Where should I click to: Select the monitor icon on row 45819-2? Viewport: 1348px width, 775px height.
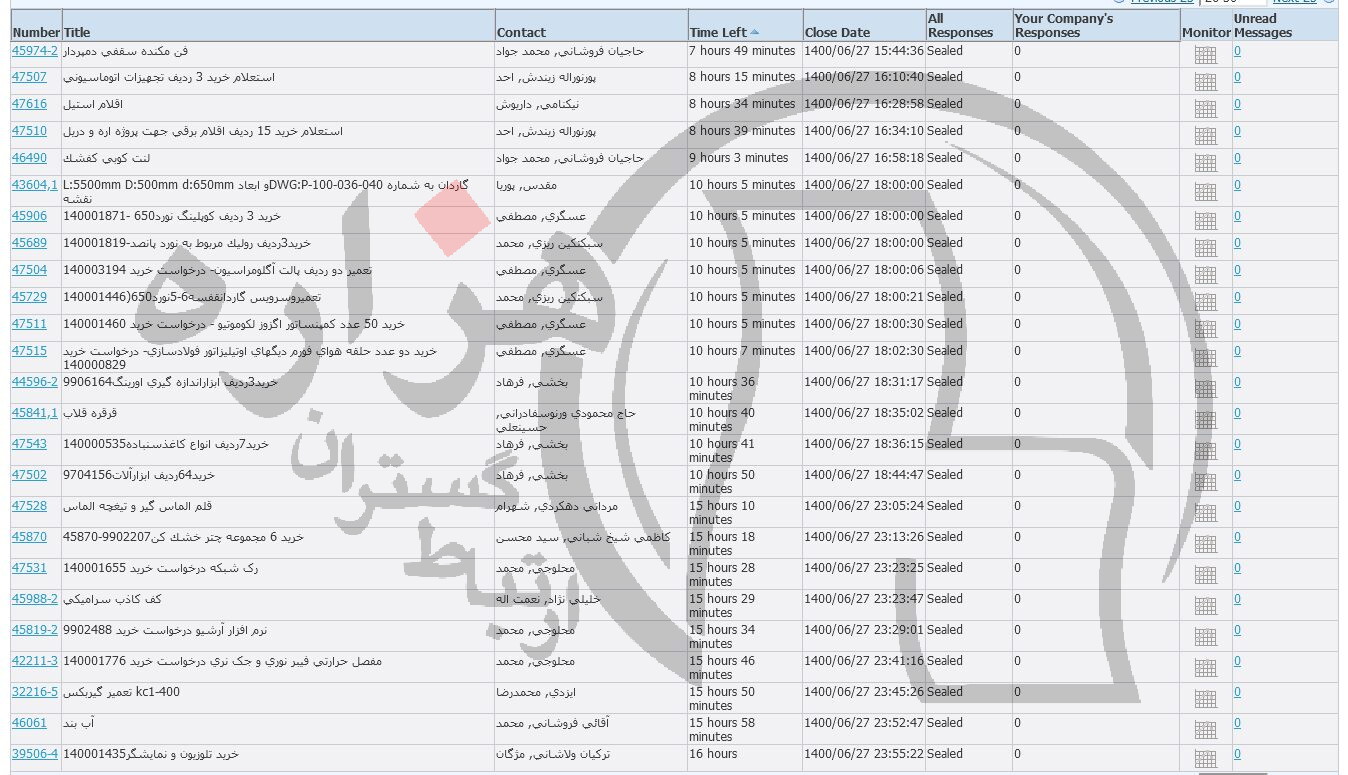pos(1205,636)
